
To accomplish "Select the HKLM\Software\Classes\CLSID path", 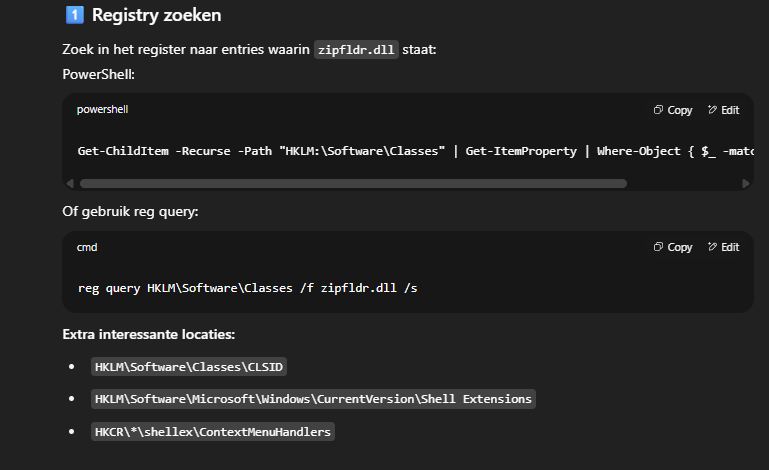I will tap(189, 367).
